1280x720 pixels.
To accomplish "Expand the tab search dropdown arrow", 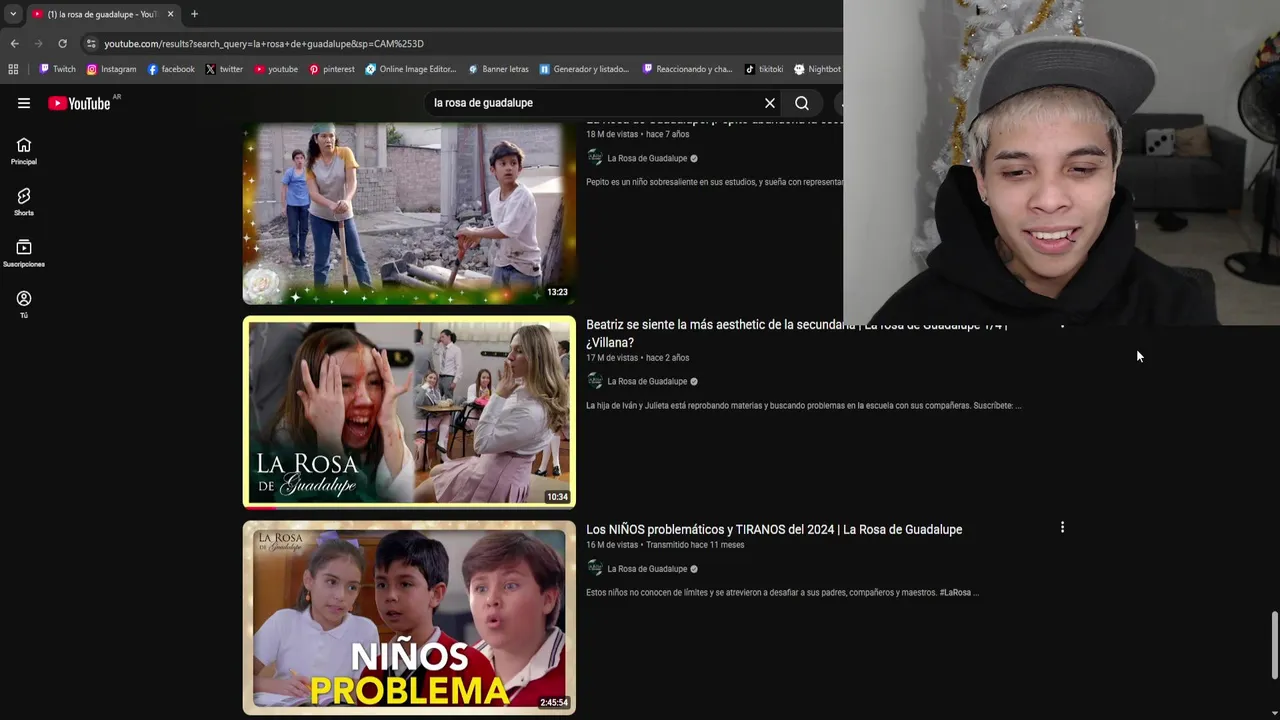I will tap(13, 14).
